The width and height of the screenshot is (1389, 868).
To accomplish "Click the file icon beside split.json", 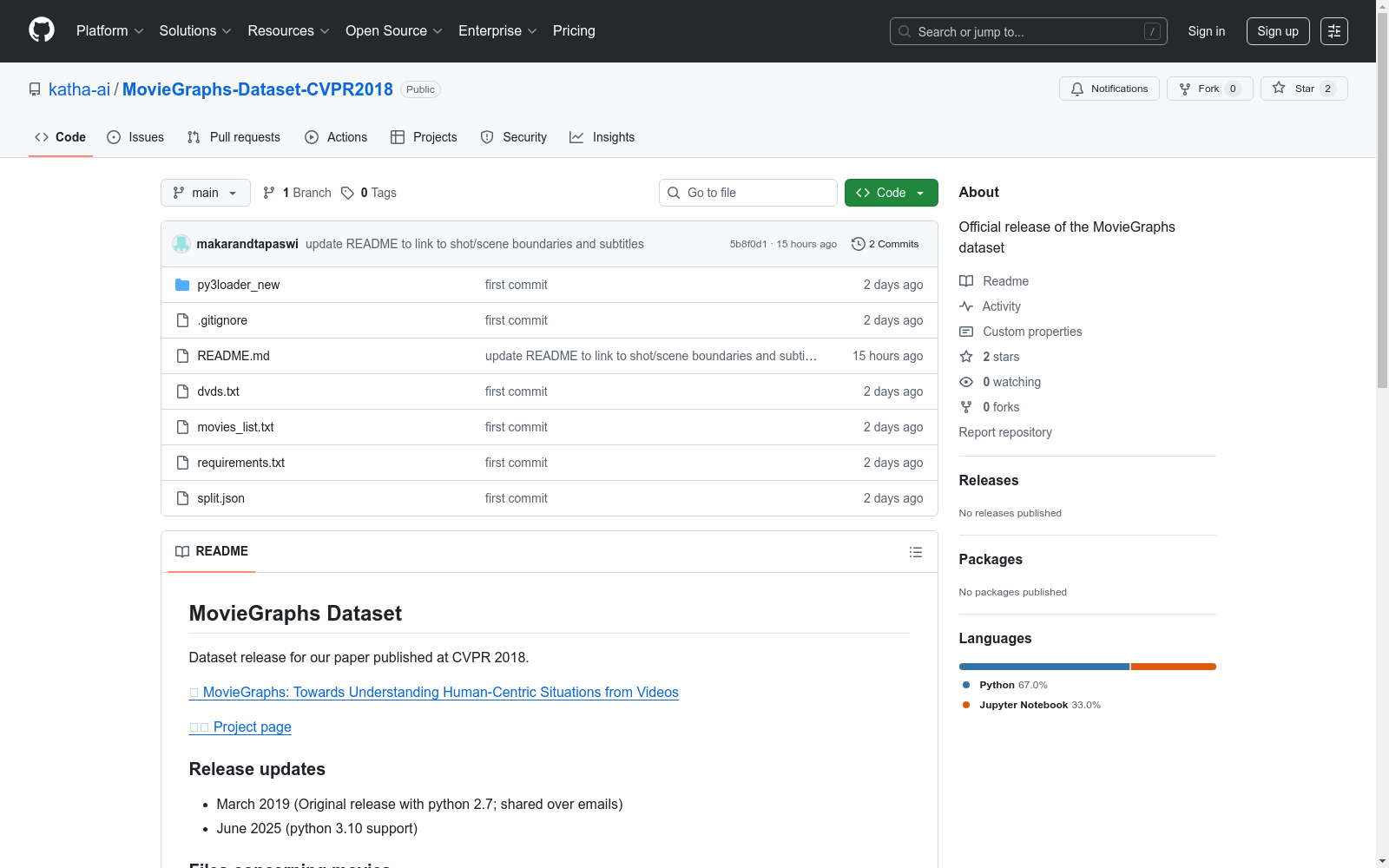I will pyautogui.click(x=182, y=498).
